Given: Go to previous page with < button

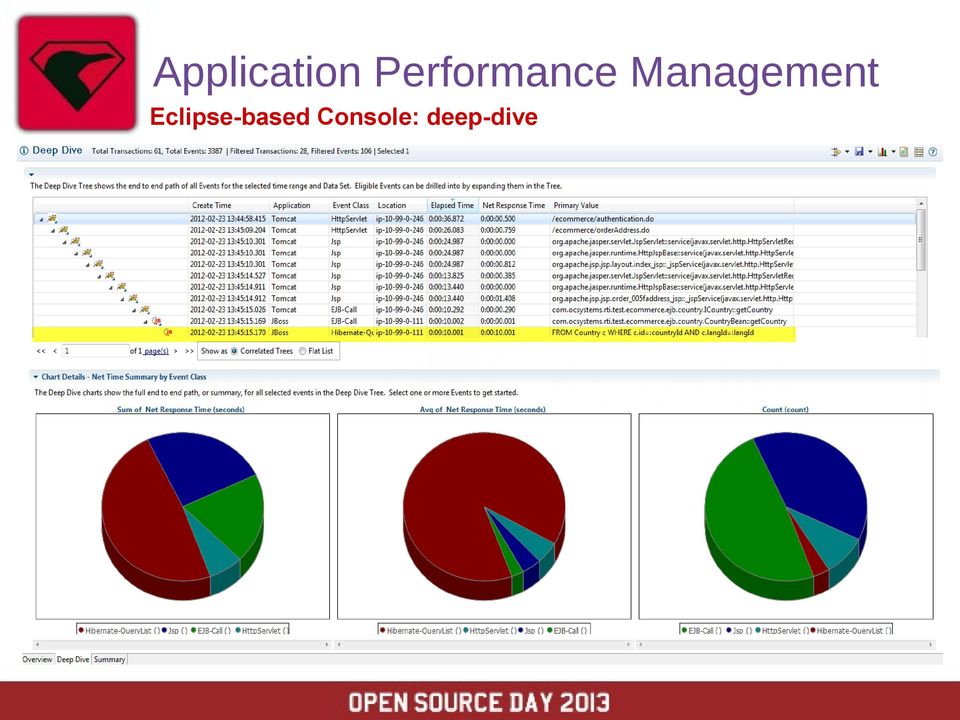Looking at the screenshot, I should [55, 351].
